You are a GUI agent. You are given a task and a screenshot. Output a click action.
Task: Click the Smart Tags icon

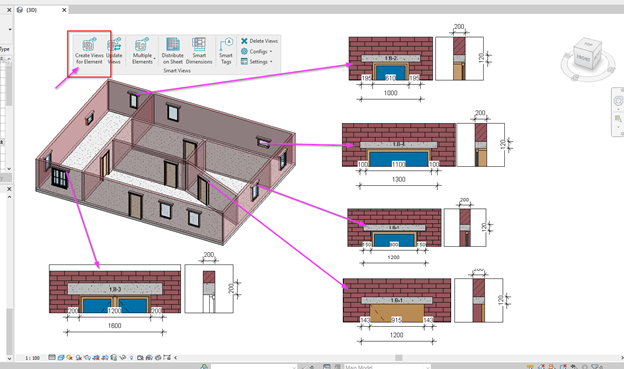pos(226,51)
